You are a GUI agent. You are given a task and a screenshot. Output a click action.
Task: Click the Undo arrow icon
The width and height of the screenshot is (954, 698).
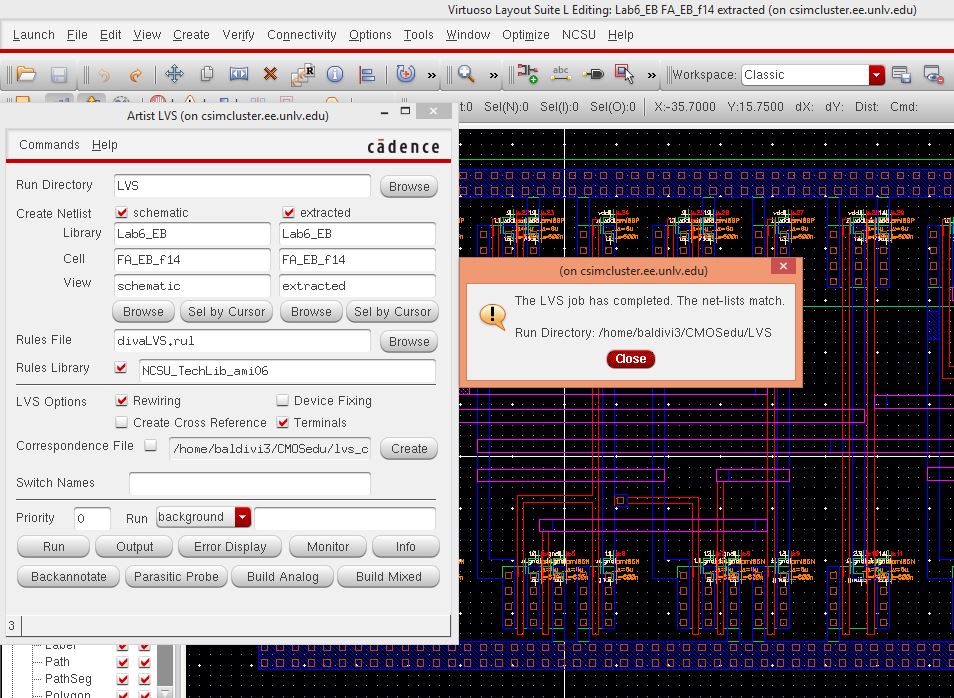coord(104,75)
